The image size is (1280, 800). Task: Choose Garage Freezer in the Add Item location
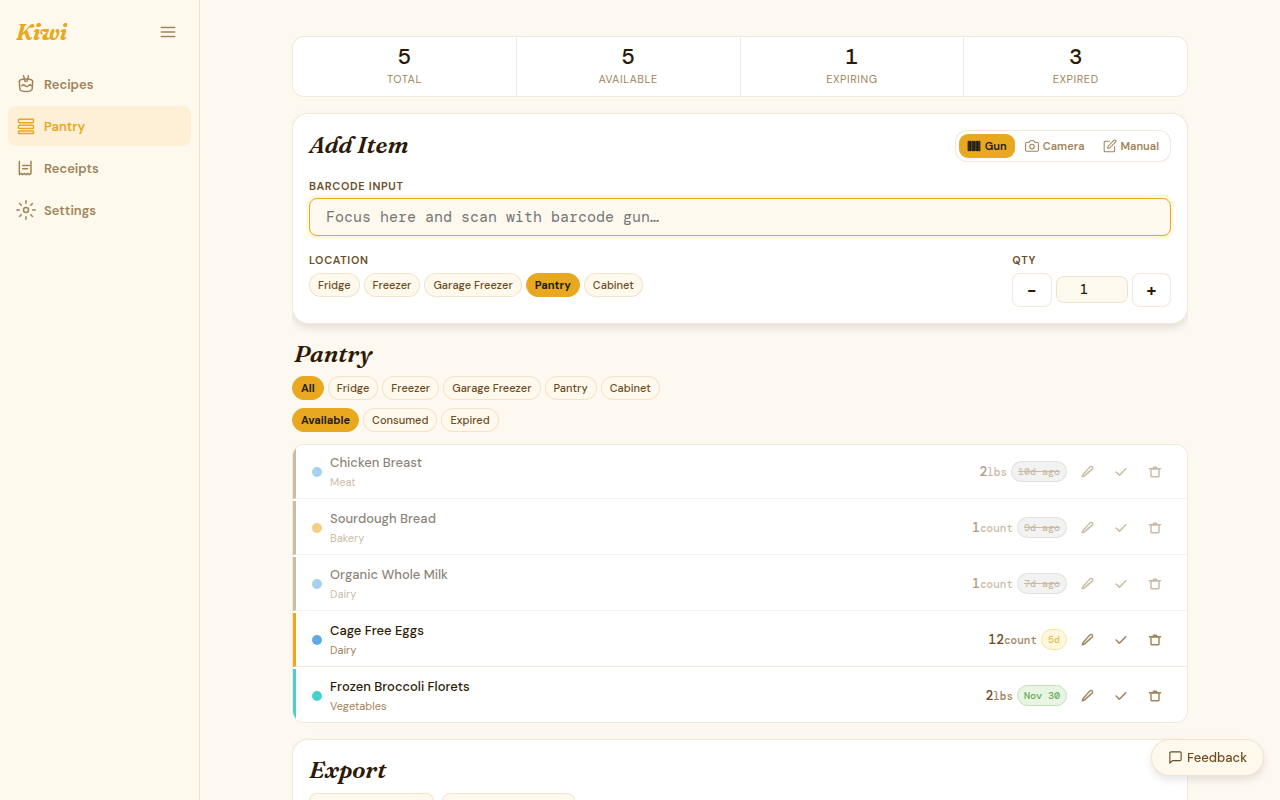tap(473, 285)
